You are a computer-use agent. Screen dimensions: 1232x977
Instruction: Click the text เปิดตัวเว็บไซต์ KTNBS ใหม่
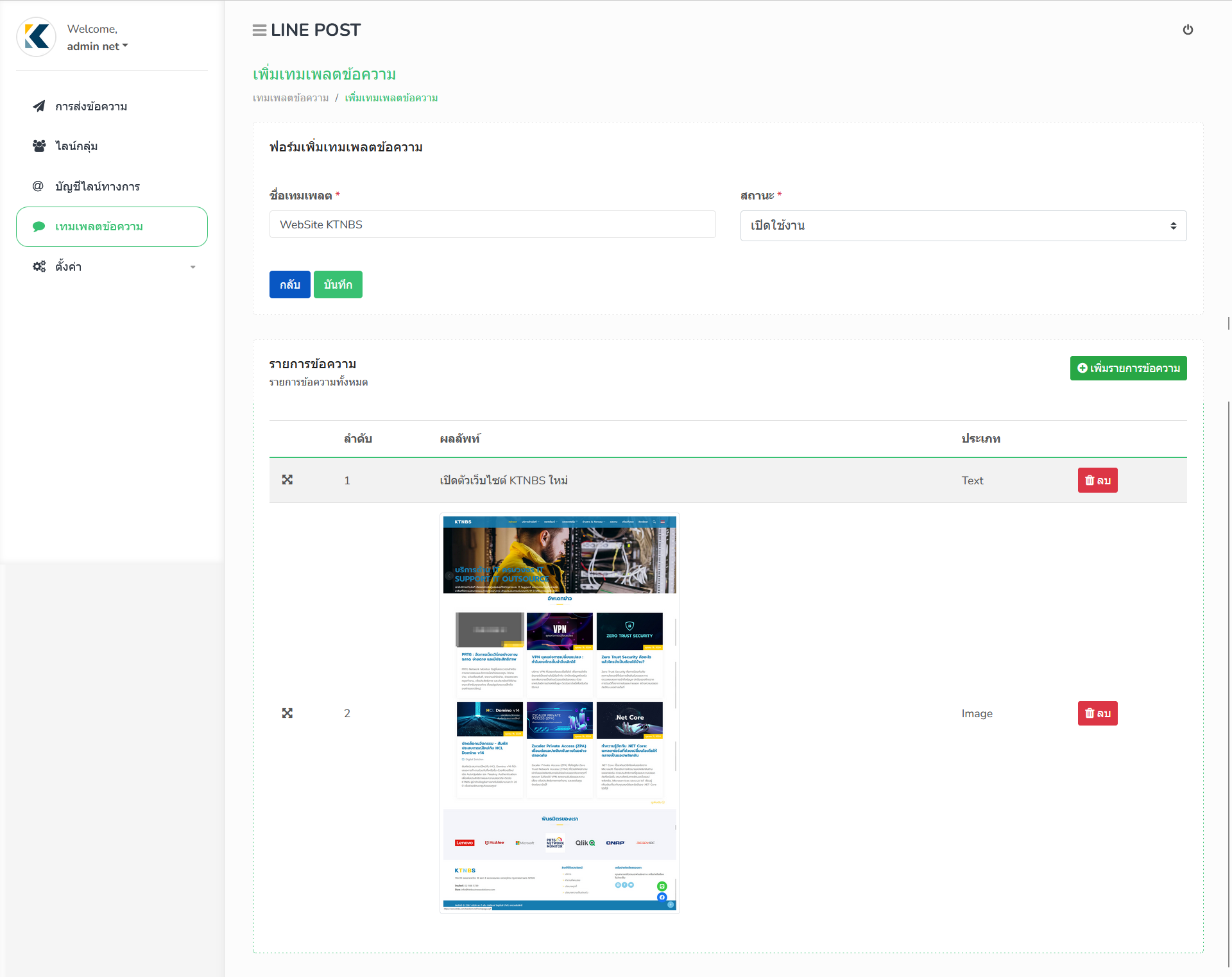pyautogui.click(x=504, y=480)
